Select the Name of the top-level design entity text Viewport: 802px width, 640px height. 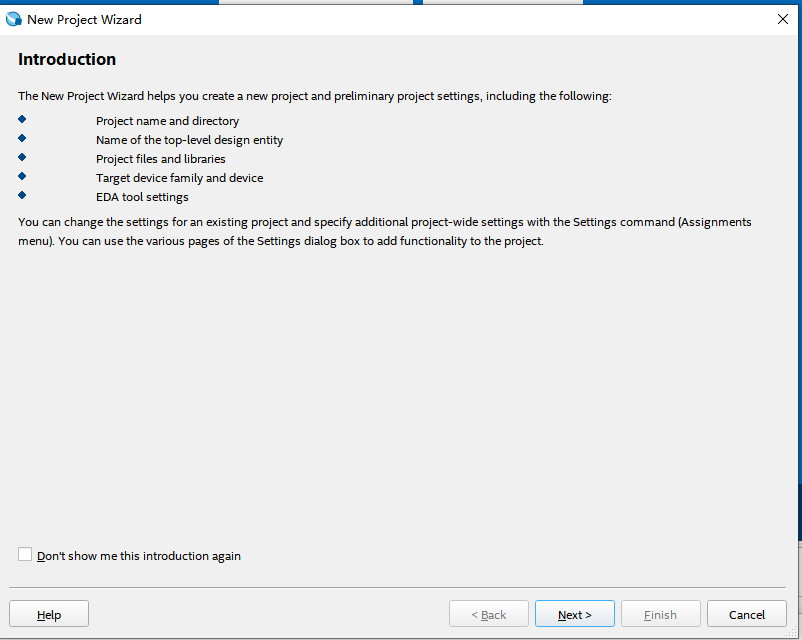(189, 140)
